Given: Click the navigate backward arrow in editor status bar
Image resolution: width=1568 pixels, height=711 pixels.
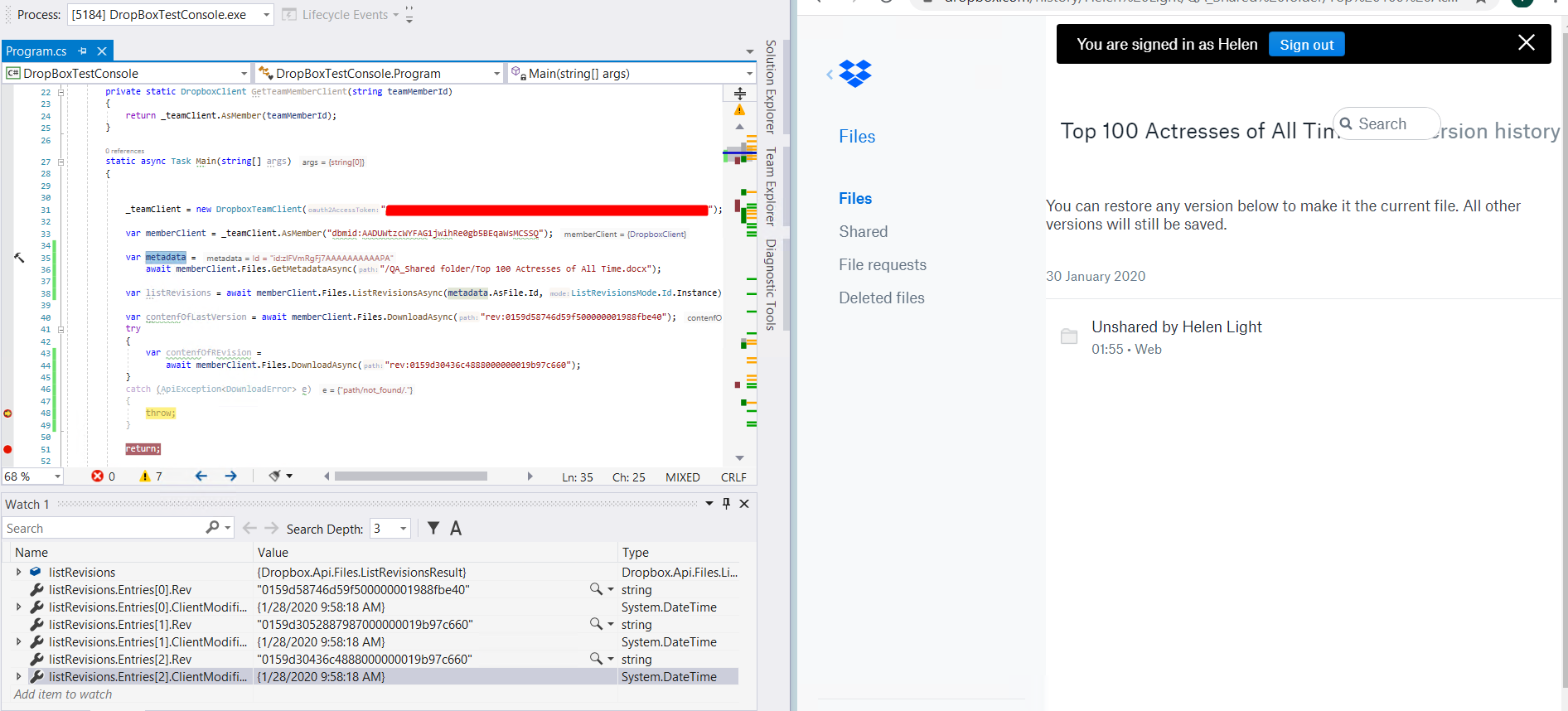Looking at the screenshot, I should tap(201, 476).
